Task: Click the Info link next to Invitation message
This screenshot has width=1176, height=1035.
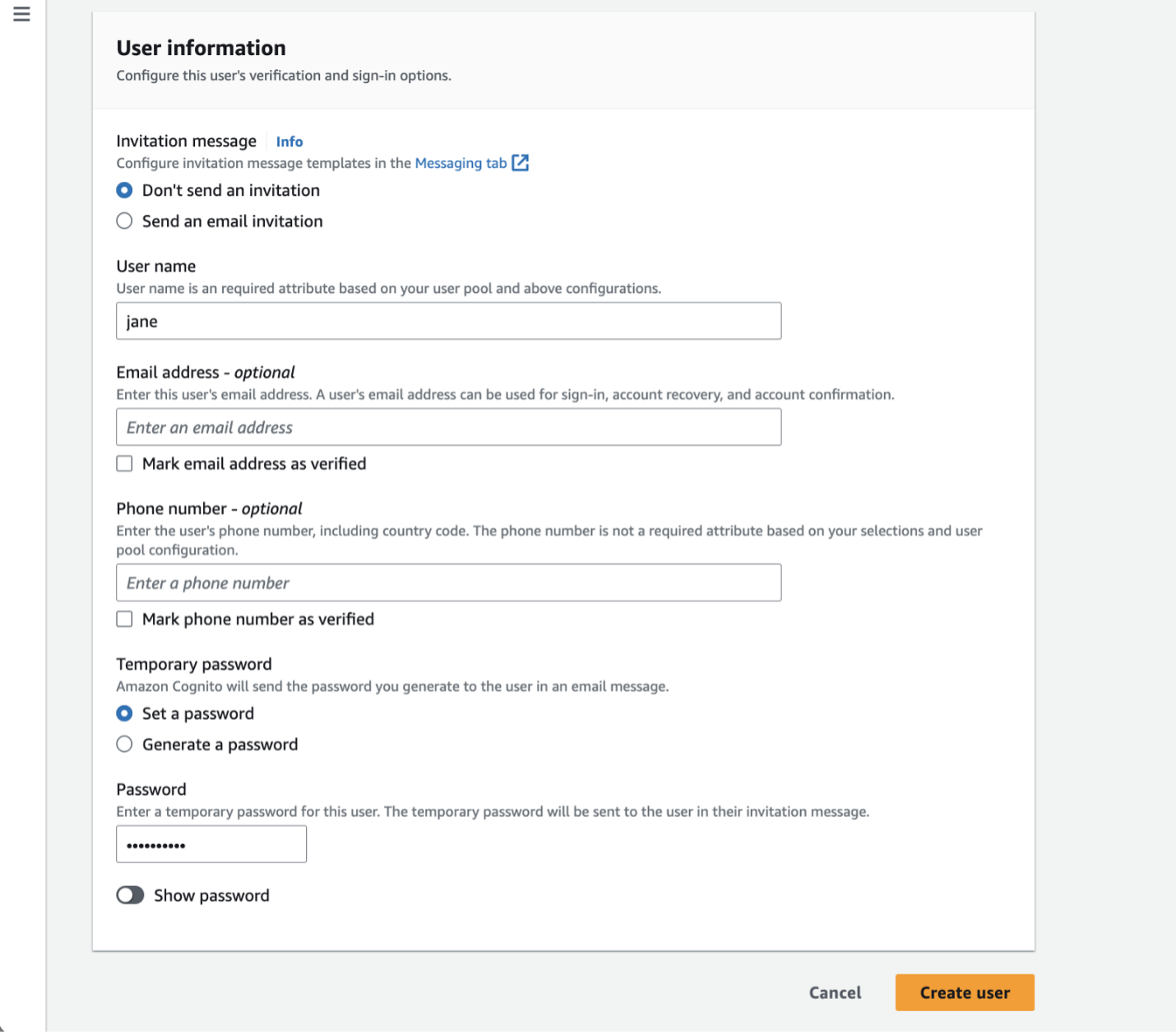Action: [289, 142]
